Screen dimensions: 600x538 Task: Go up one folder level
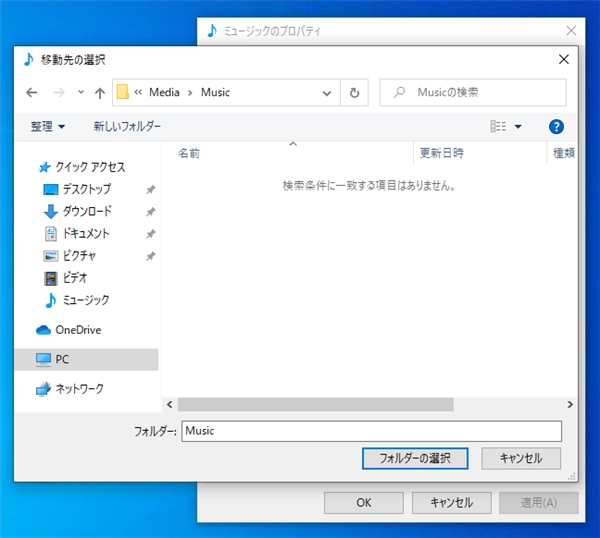(x=100, y=93)
